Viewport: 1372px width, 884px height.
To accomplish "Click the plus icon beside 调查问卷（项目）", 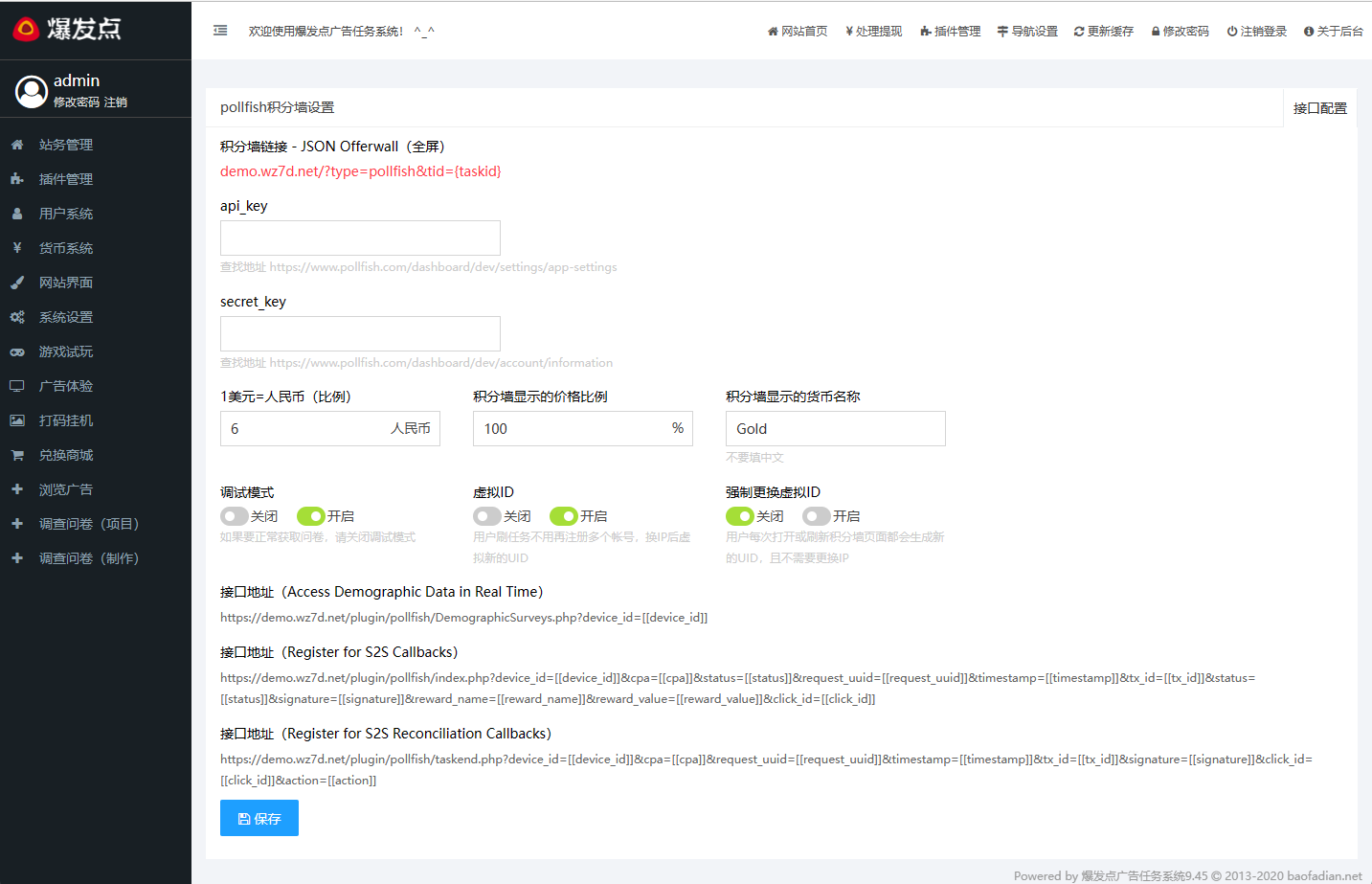I will point(17,524).
